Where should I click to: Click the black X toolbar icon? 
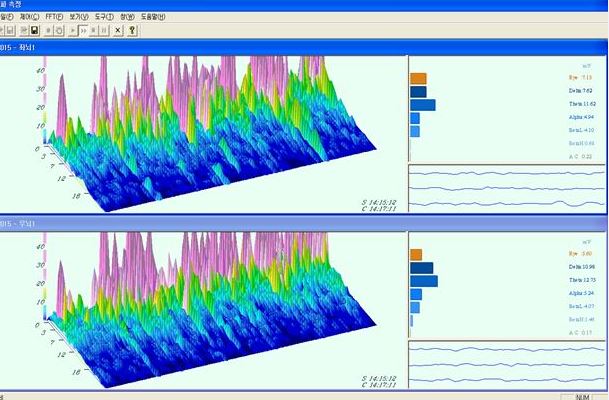point(118,30)
